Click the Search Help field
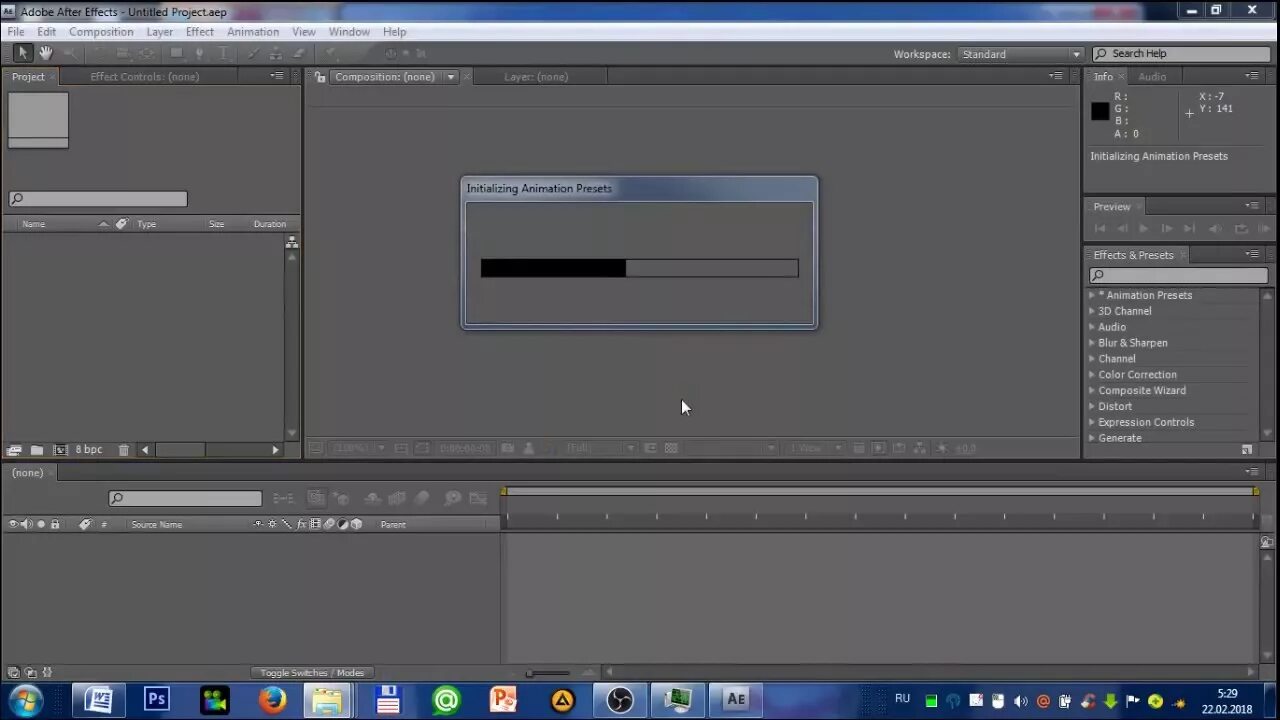Image resolution: width=1280 pixels, height=720 pixels. tap(1181, 54)
